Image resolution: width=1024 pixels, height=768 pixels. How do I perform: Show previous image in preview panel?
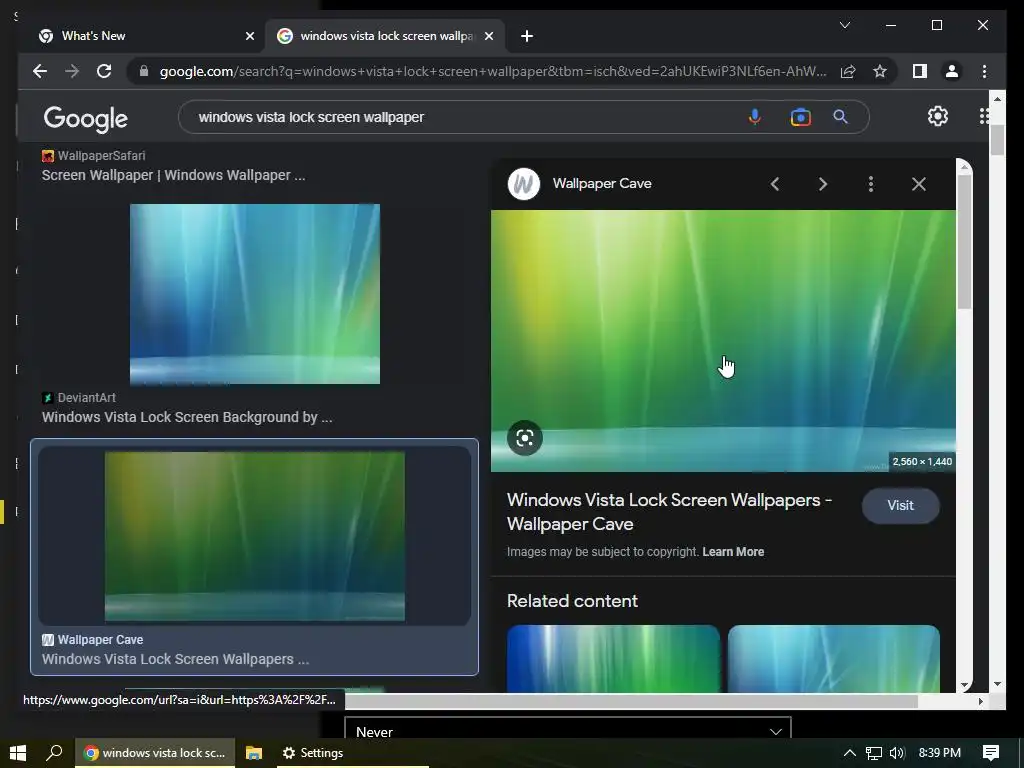pyautogui.click(x=775, y=184)
